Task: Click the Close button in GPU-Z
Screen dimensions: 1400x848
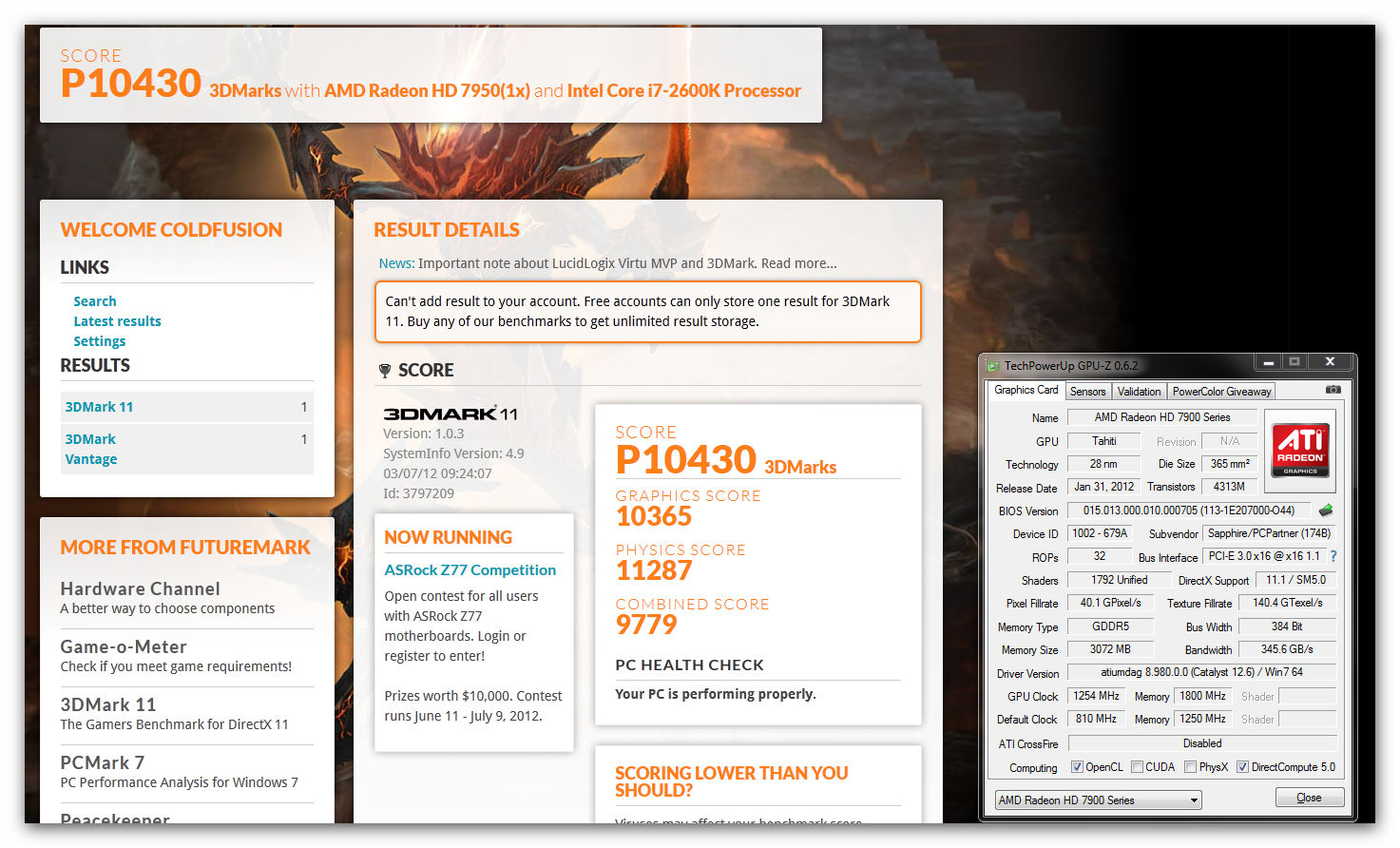Action: coord(1309,798)
